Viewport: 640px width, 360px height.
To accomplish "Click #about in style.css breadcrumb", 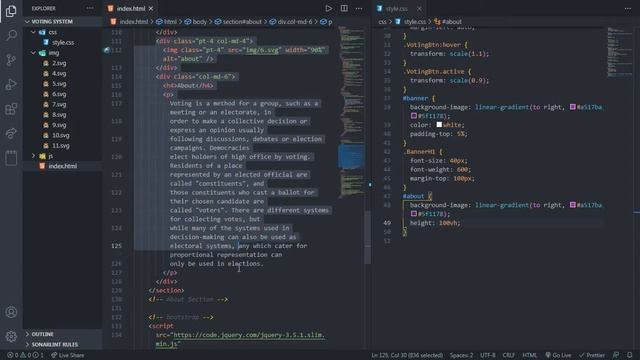I will (448, 22).
